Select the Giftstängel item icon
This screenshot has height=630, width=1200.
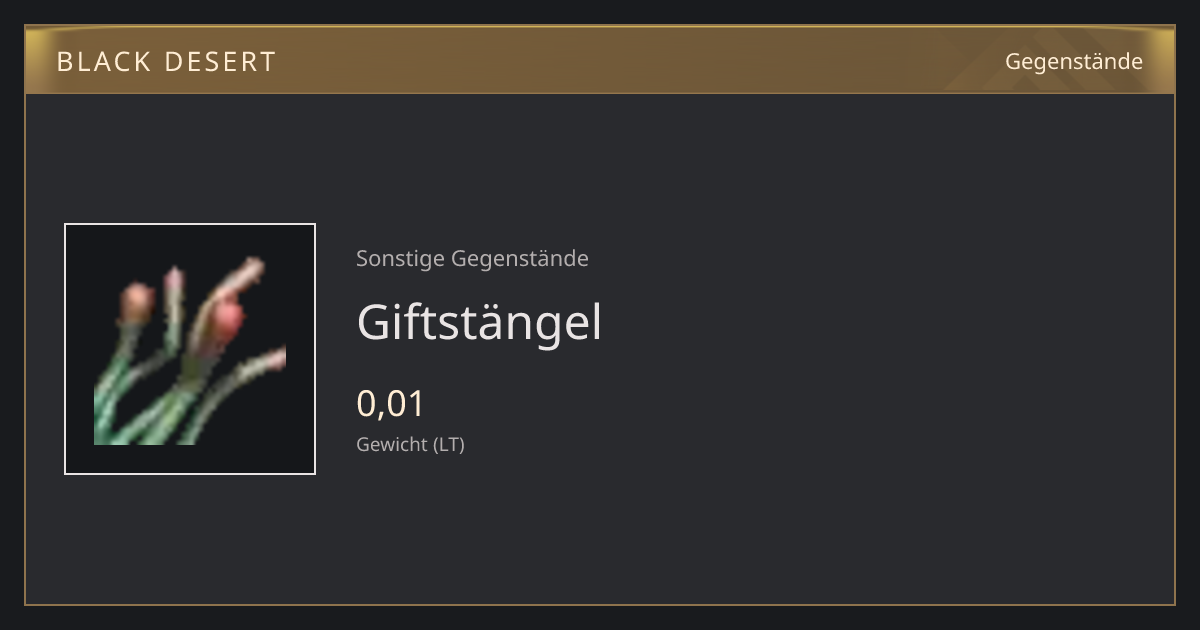(190, 349)
